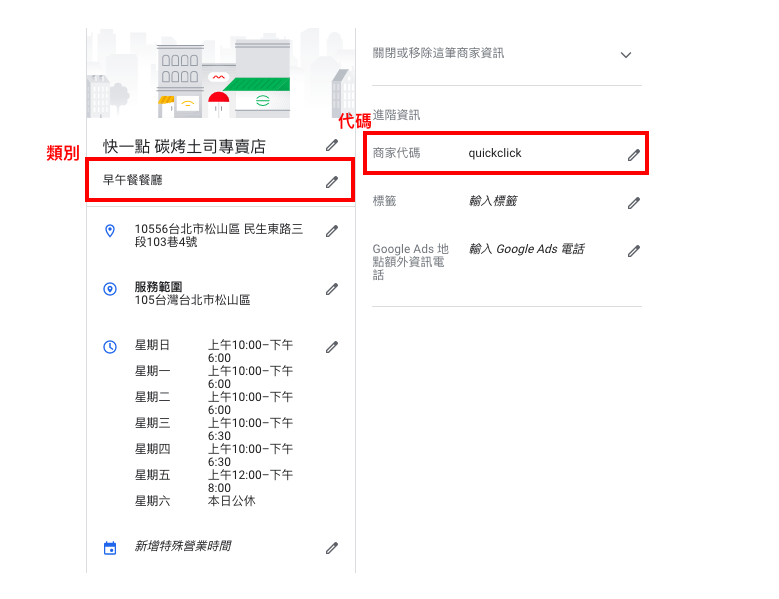Edit 新增特殊營業時間 pencil icon
779x599 pixels.
332,548
